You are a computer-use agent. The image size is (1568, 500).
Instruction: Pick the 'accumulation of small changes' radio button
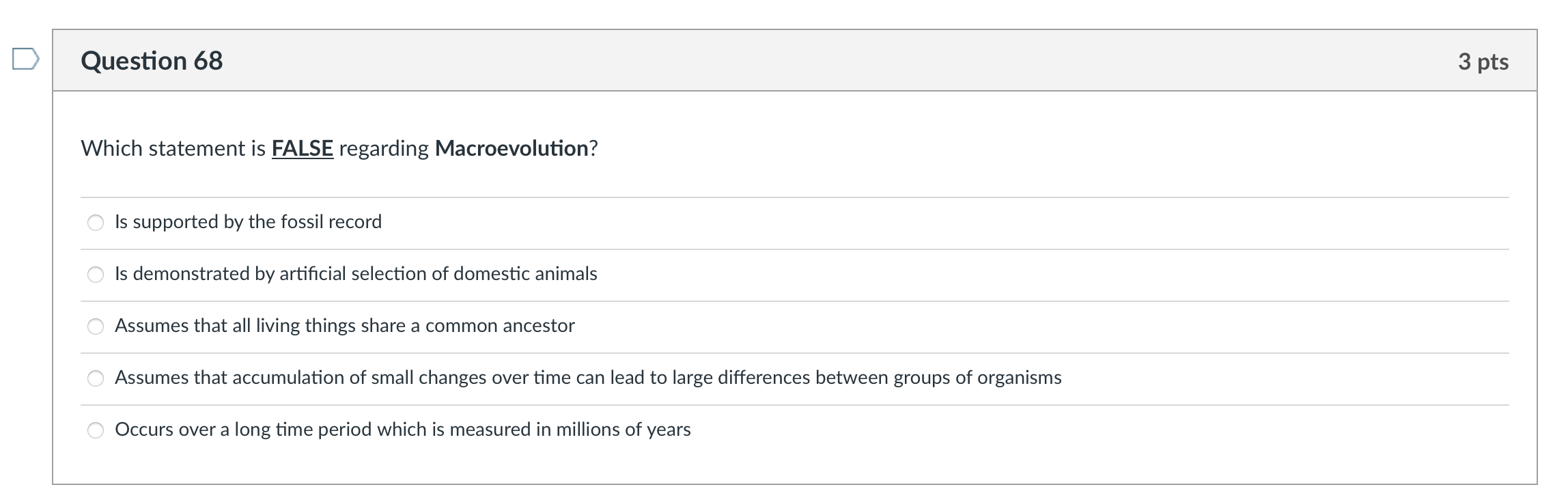tap(96, 378)
